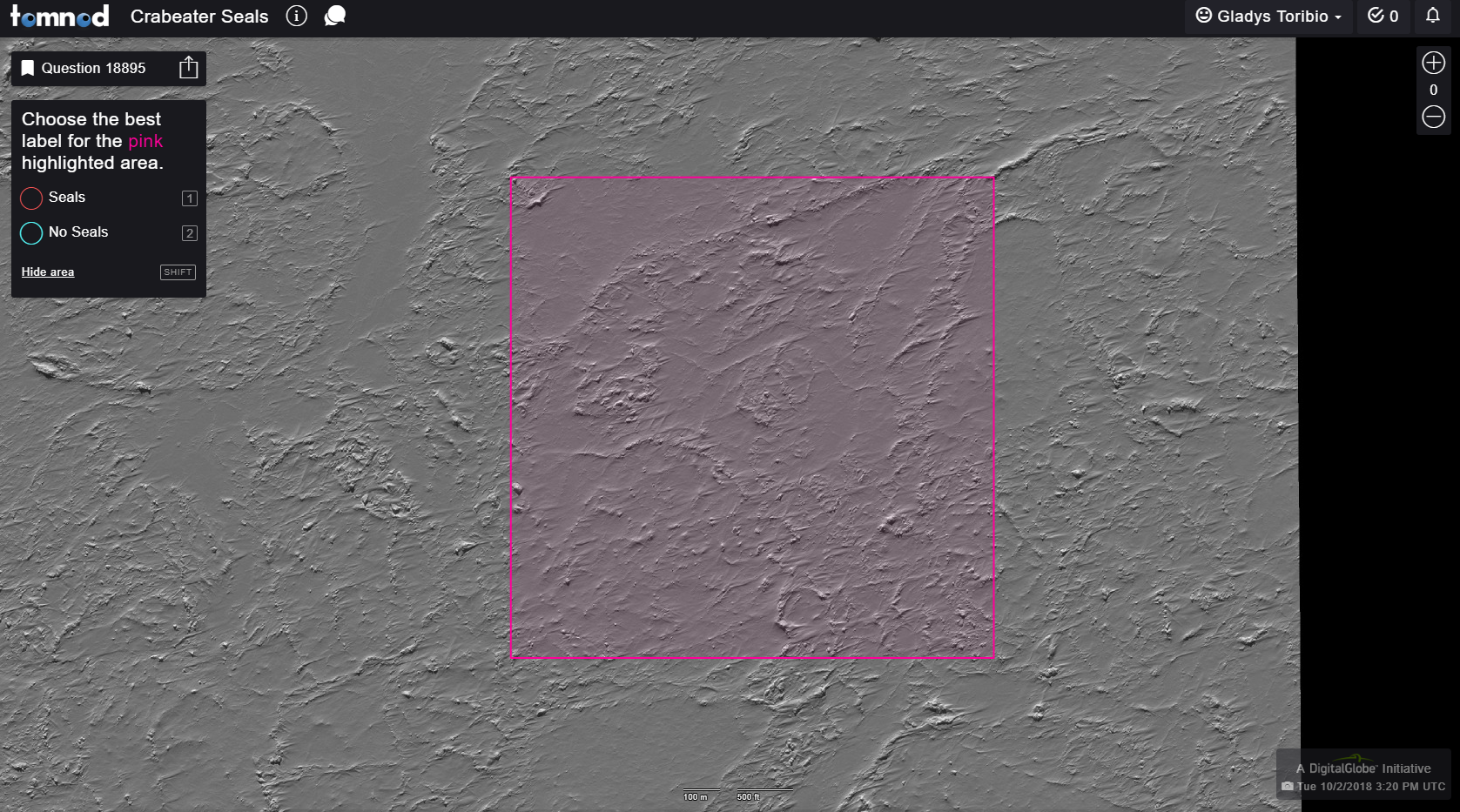Image resolution: width=1460 pixels, height=812 pixels.
Task: Click the Crabeater Seals campaign title
Action: 199,16
